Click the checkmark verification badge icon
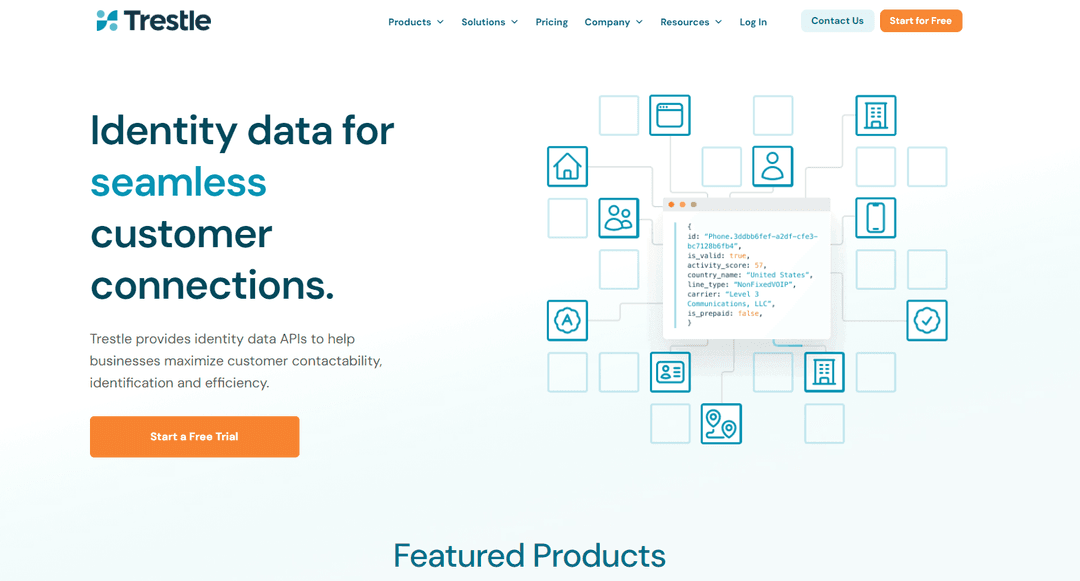This screenshot has width=1080, height=581. coord(926,320)
